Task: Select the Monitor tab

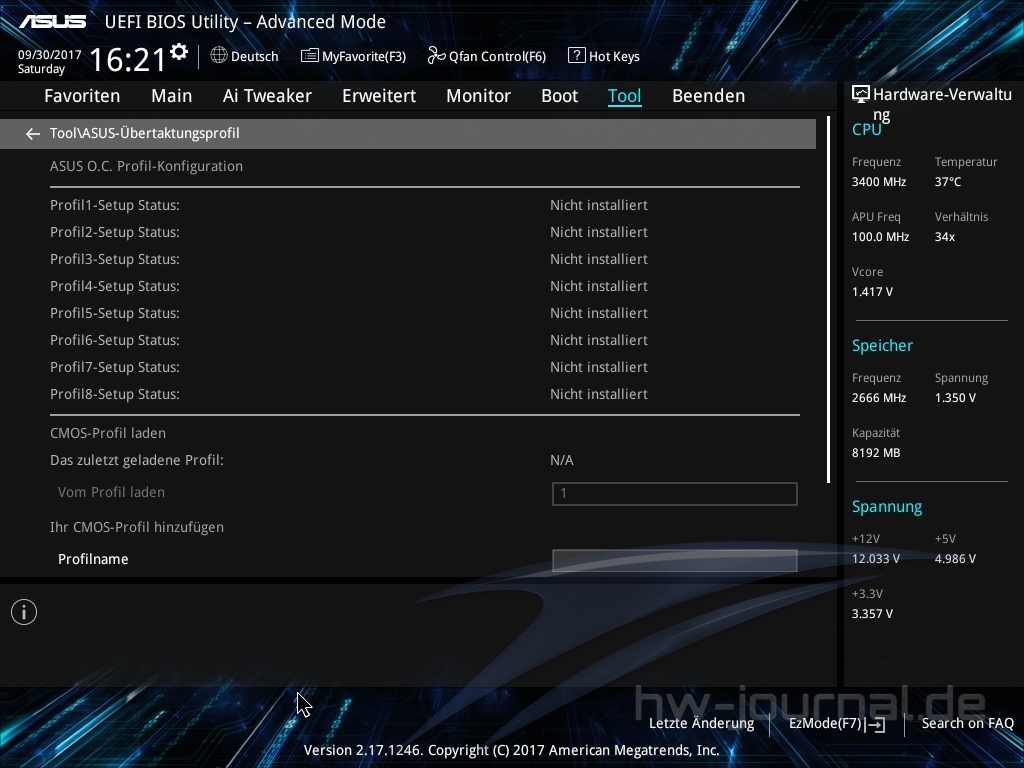Action: (x=479, y=96)
